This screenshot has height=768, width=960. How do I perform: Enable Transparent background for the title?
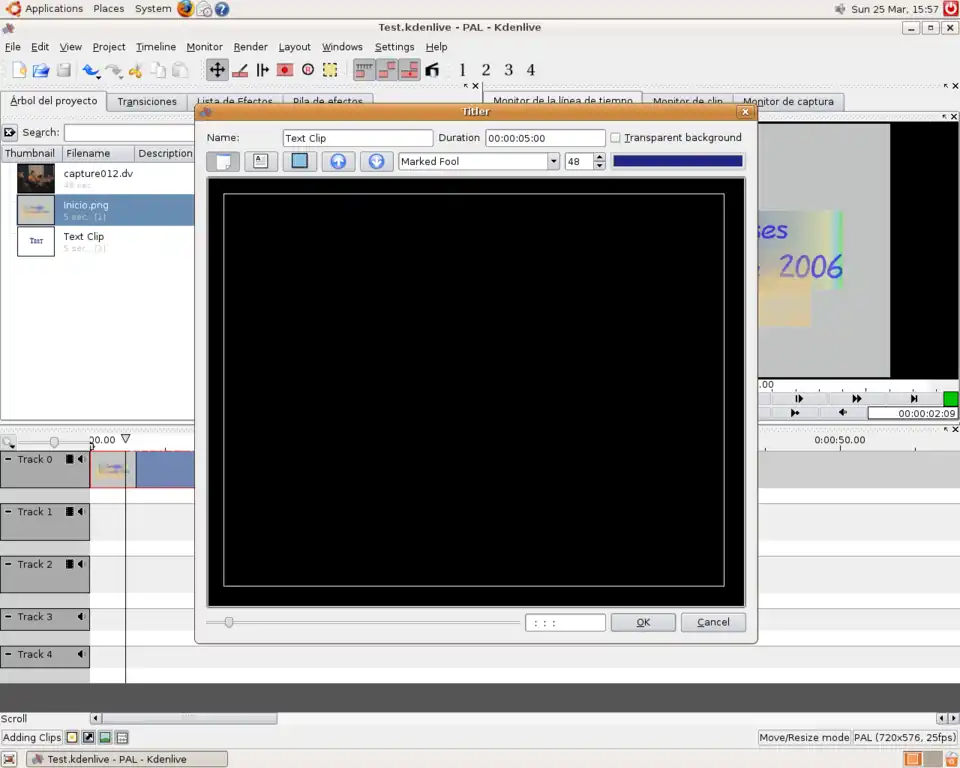[616, 137]
